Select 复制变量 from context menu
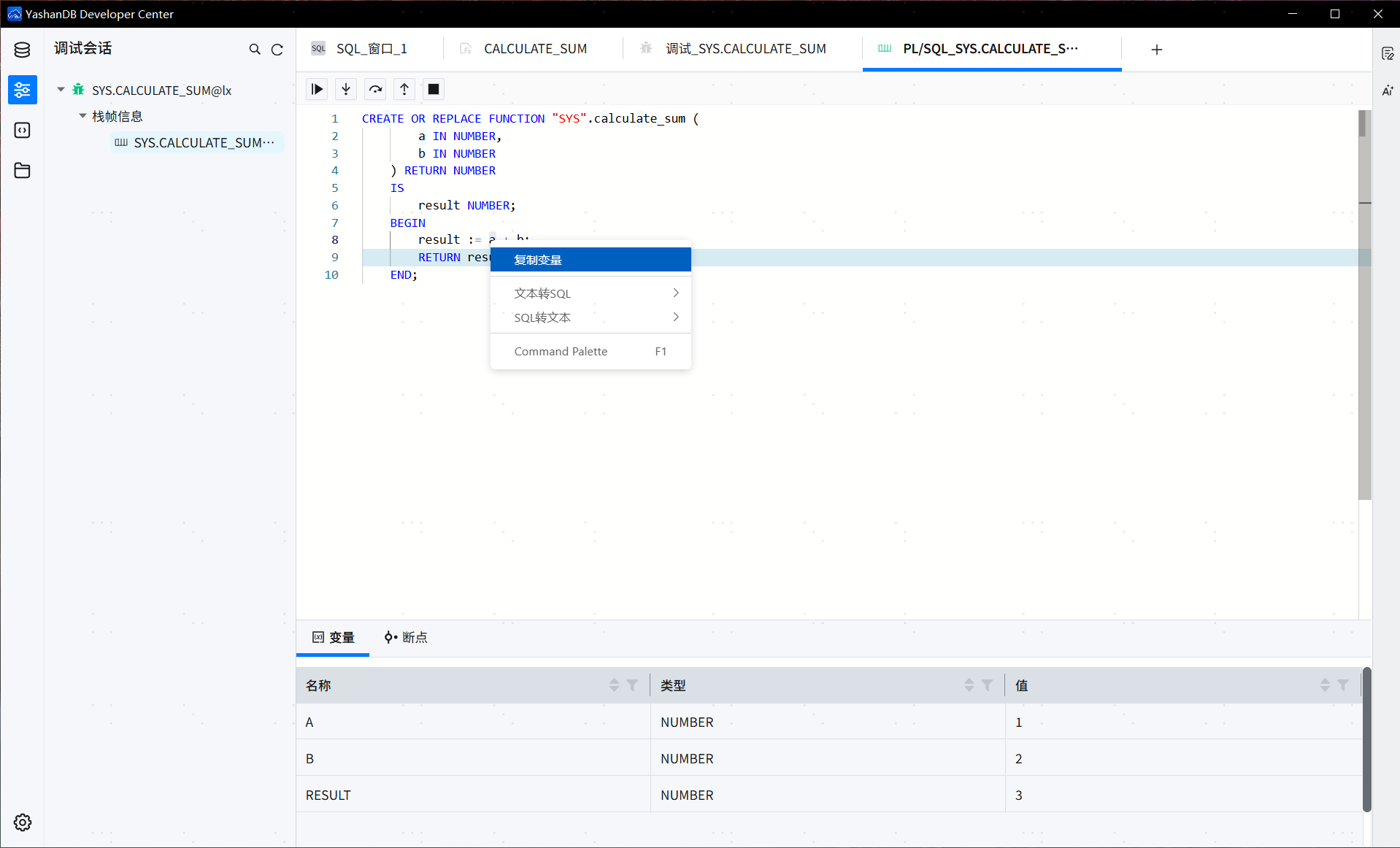Viewport: 1400px width, 848px height. pos(590,260)
